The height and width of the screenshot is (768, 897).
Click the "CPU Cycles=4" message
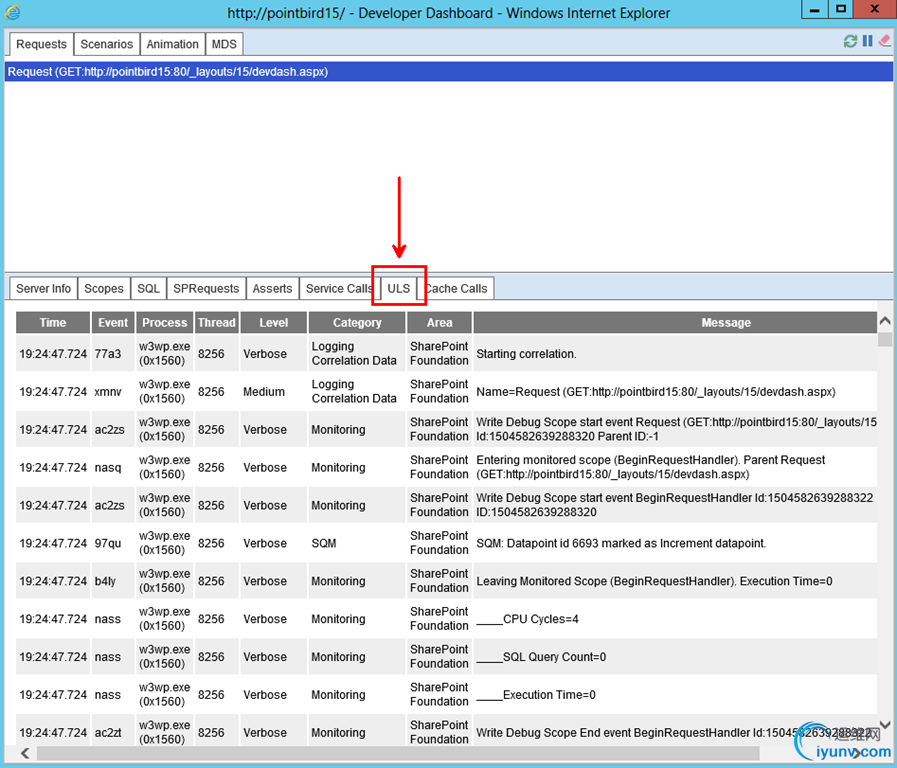pyautogui.click(x=527, y=619)
